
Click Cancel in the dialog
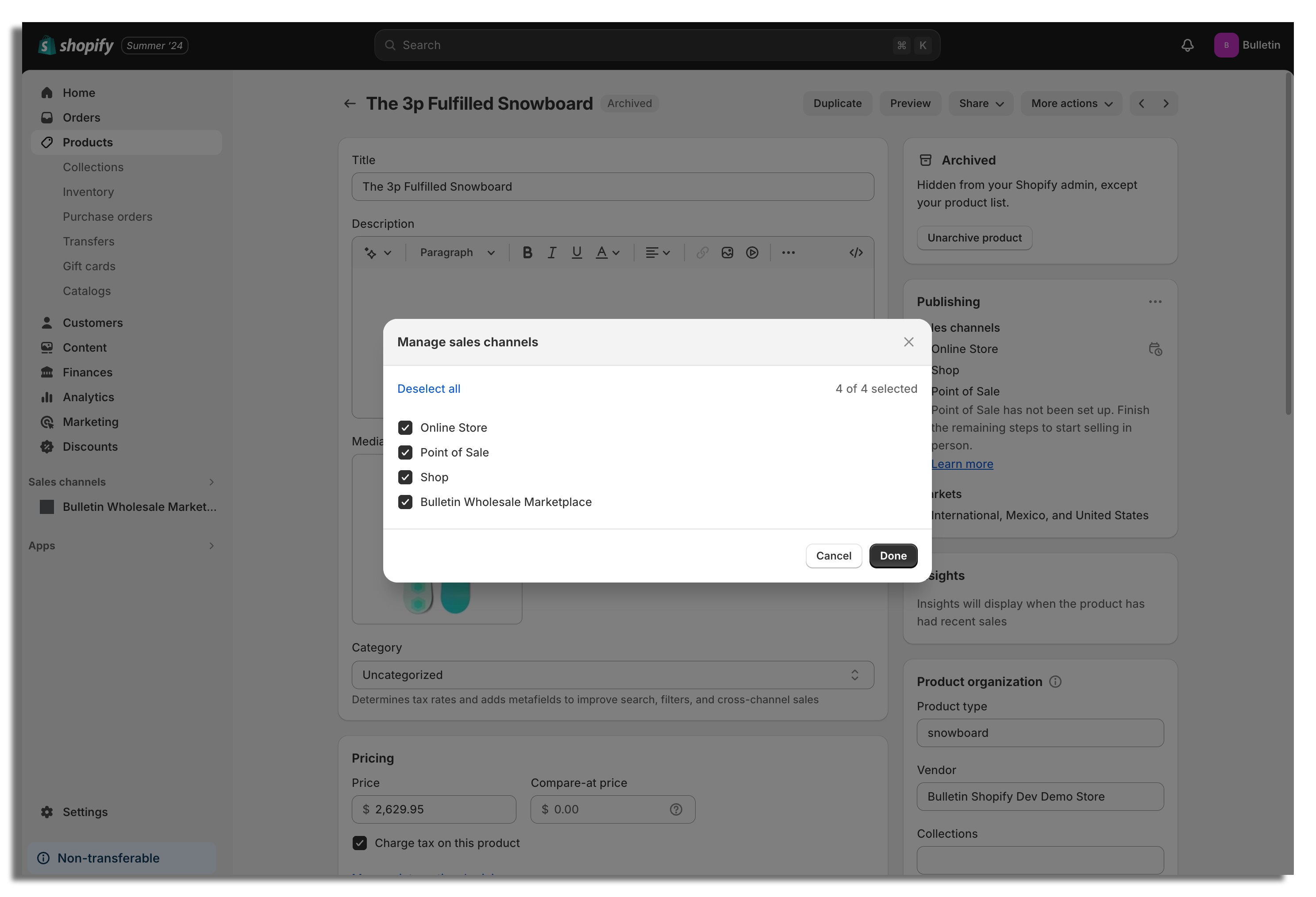(834, 556)
